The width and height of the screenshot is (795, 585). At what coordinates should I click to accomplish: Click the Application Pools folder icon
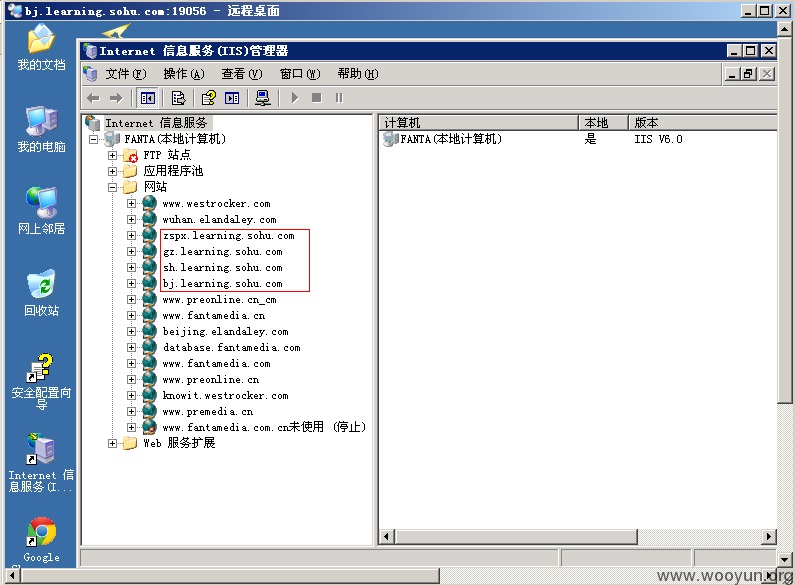click(x=130, y=171)
